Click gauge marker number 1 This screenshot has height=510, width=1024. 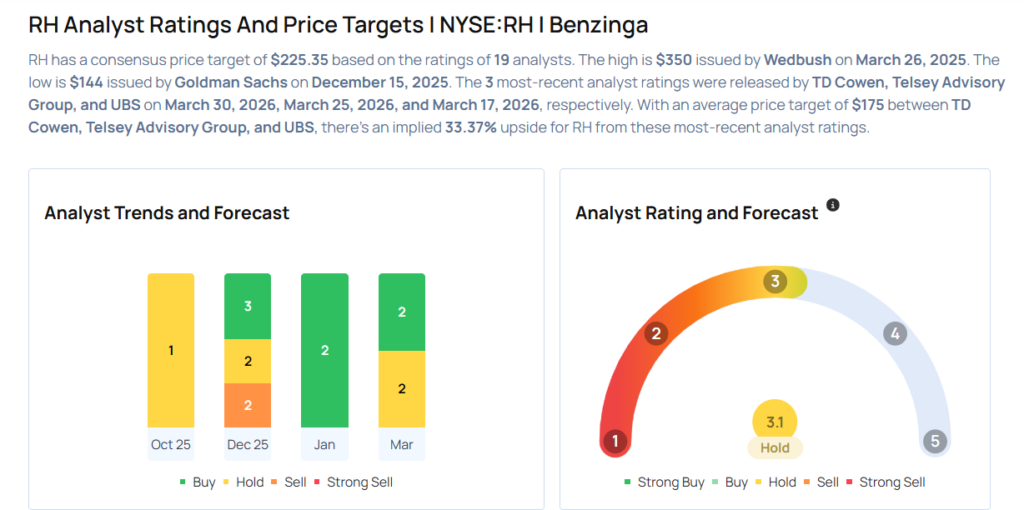point(616,441)
